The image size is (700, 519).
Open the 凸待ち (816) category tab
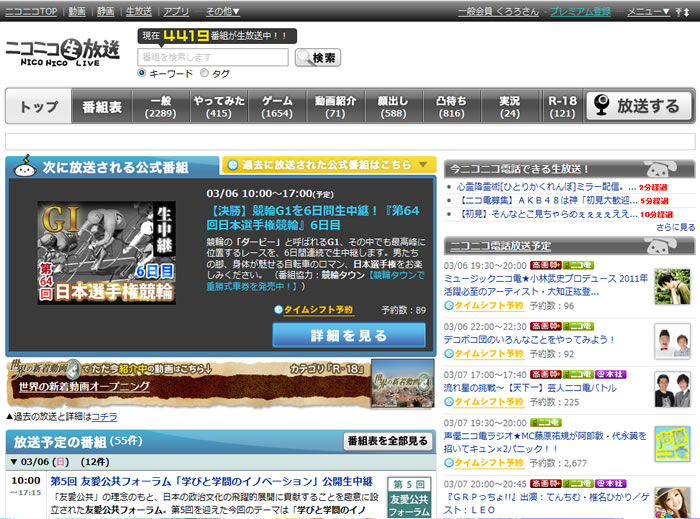(451, 106)
